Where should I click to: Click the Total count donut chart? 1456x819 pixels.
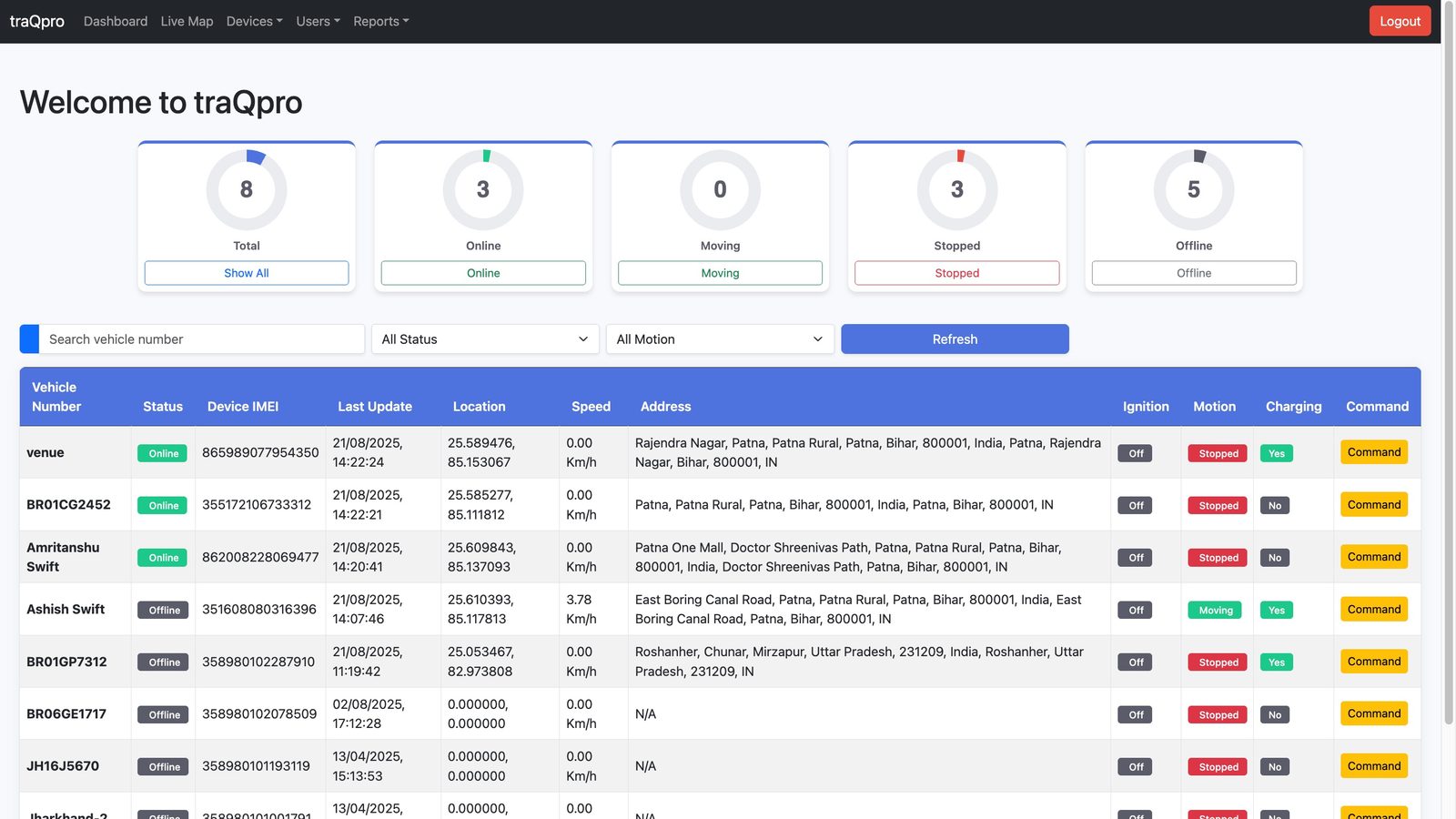pos(247,189)
